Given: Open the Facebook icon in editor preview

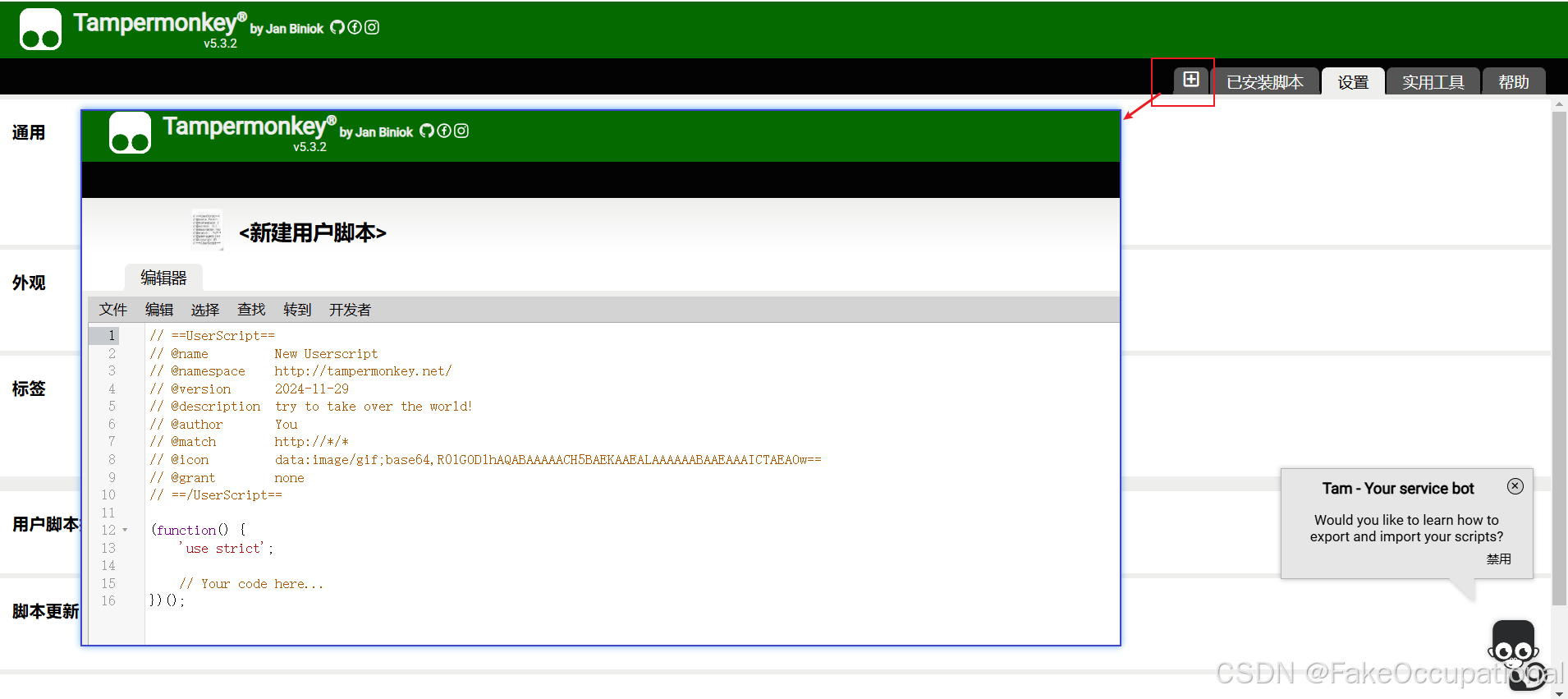Looking at the screenshot, I should pos(444,131).
